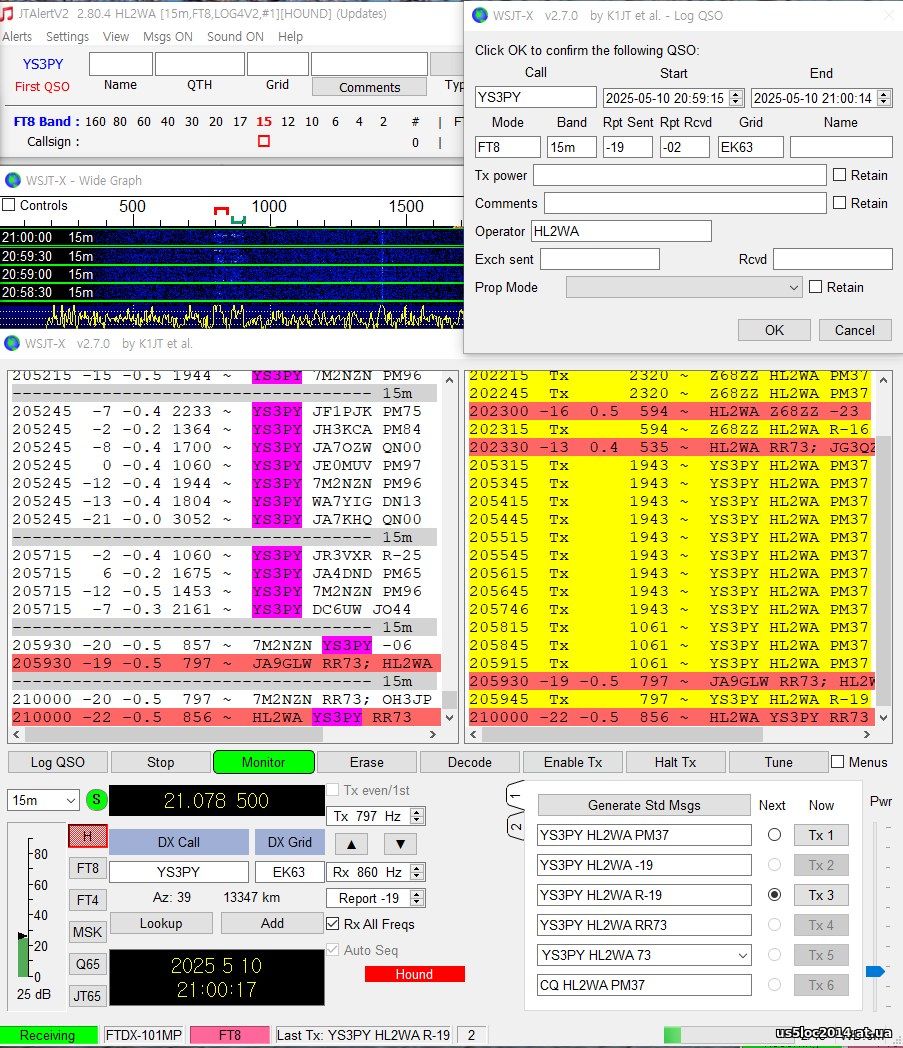Screen dimensions: 903x1048
Task: Click Generate Std Msgs button
Action: click(644, 805)
